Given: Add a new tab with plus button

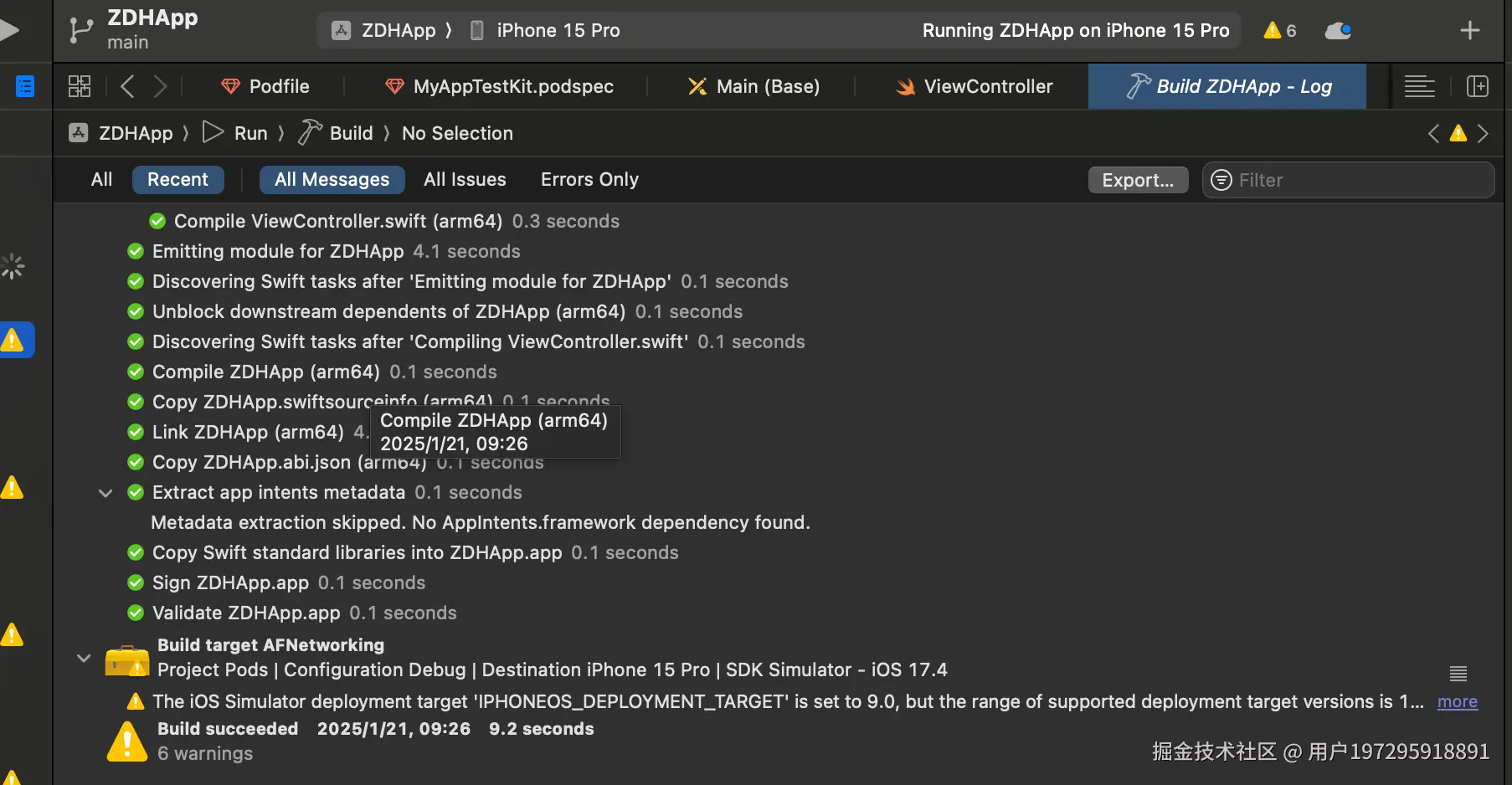Looking at the screenshot, I should tap(1469, 31).
